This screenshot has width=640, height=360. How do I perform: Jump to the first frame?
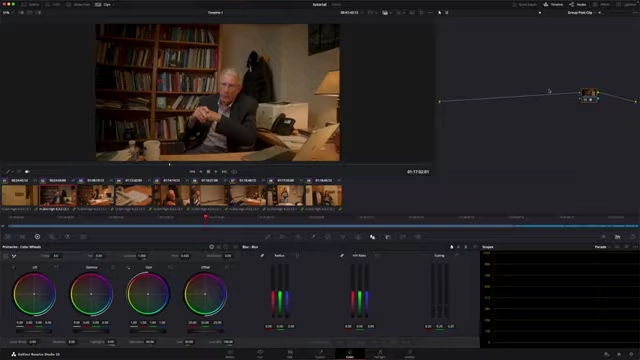point(192,172)
